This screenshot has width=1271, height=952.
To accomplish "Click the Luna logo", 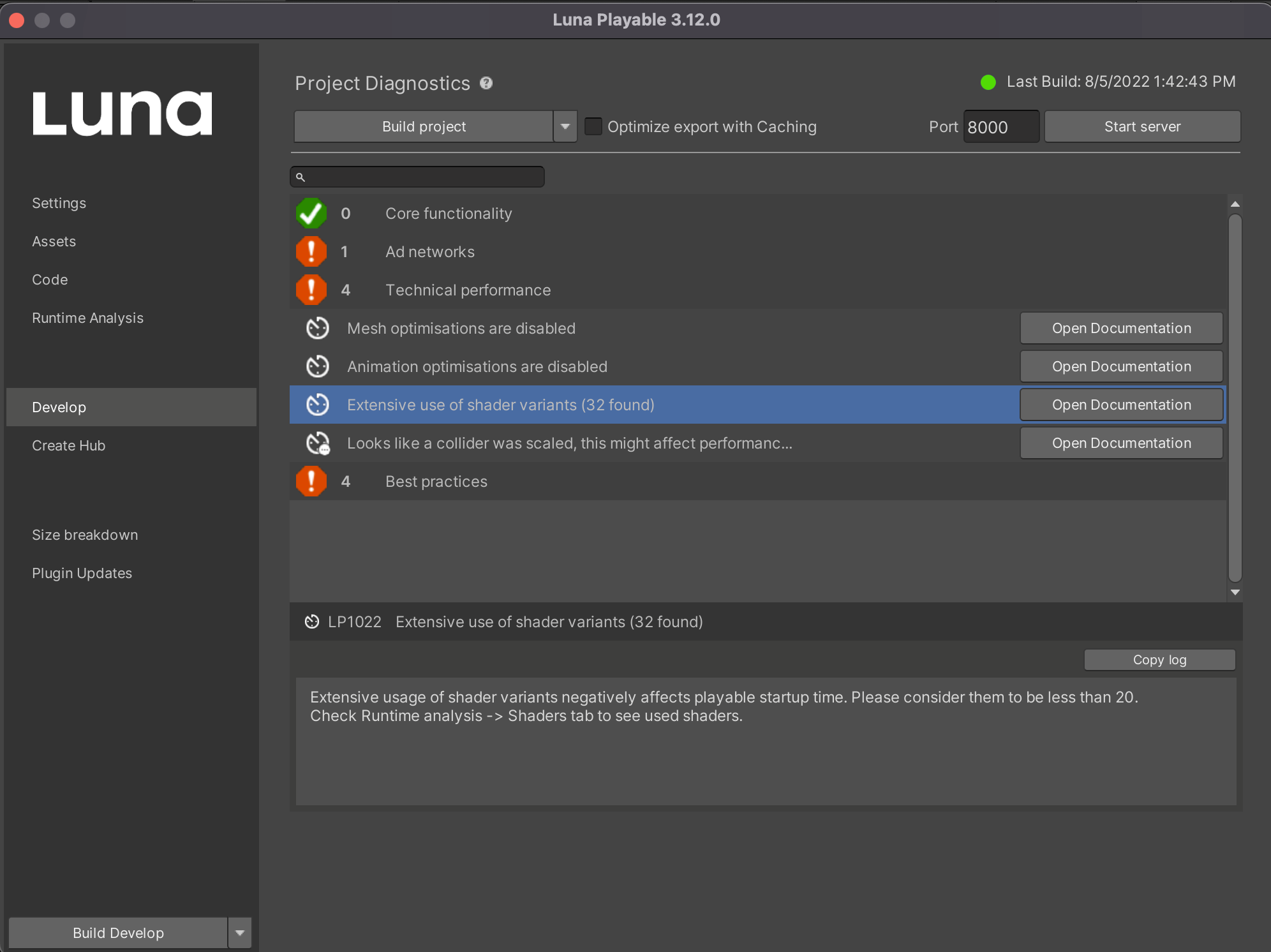I will (123, 113).
